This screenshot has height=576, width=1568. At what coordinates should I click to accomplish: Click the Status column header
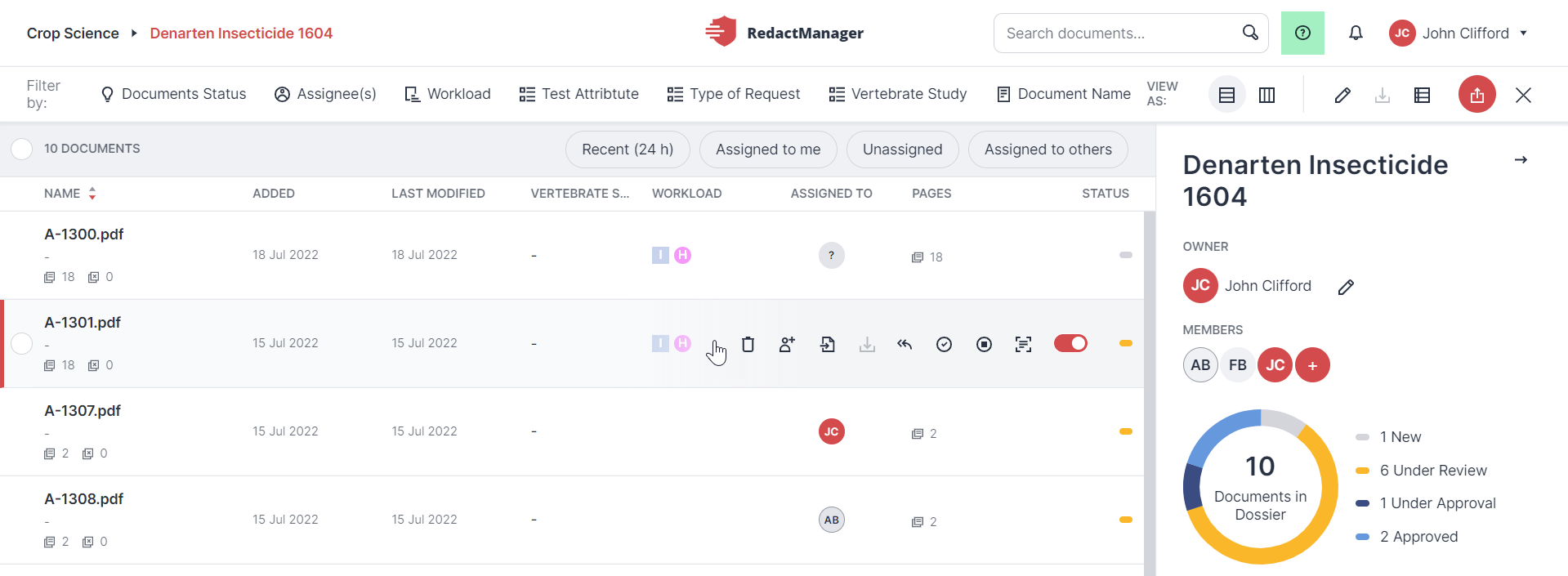point(1106,194)
